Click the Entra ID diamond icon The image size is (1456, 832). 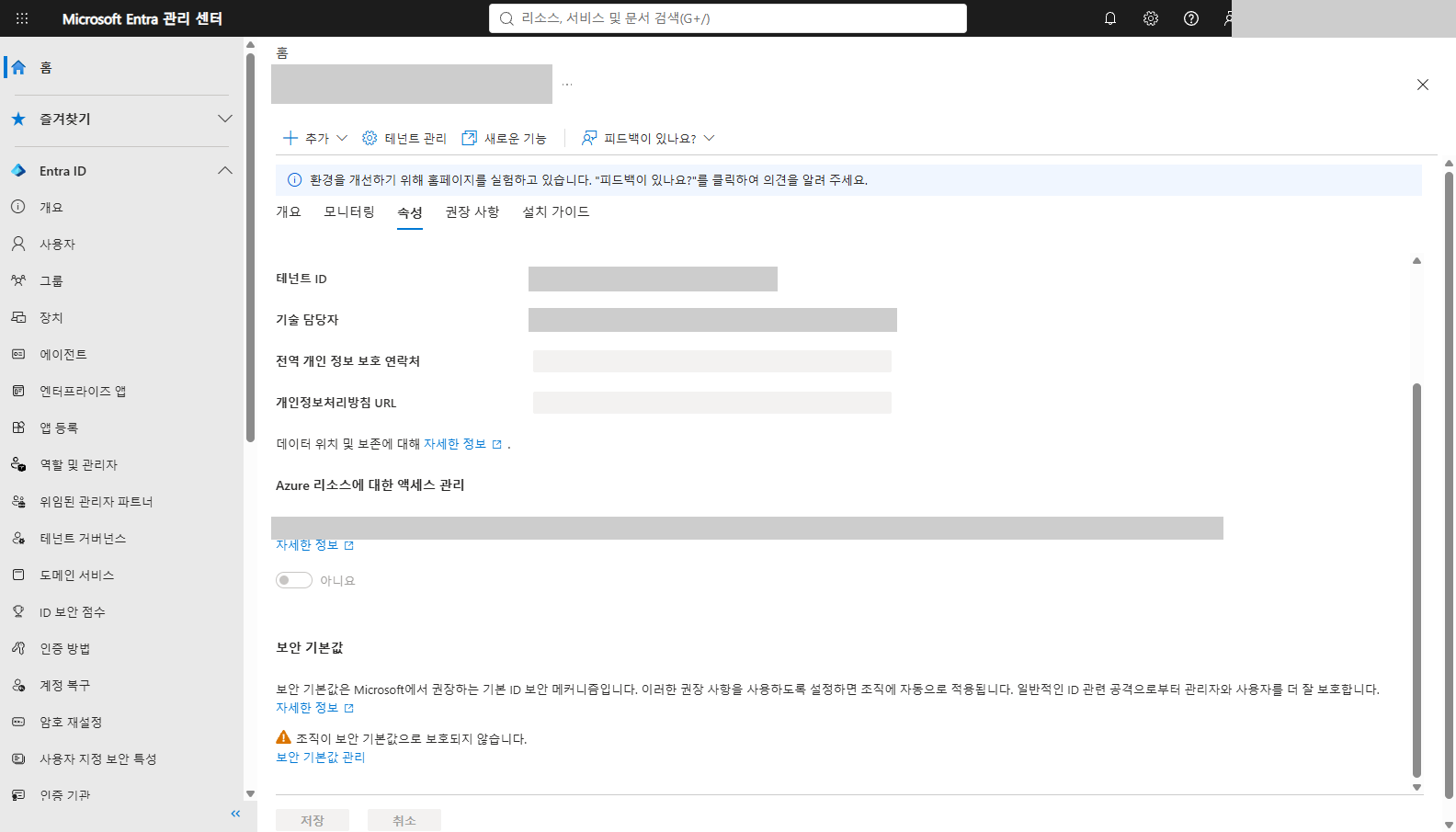click(x=18, y=171)
